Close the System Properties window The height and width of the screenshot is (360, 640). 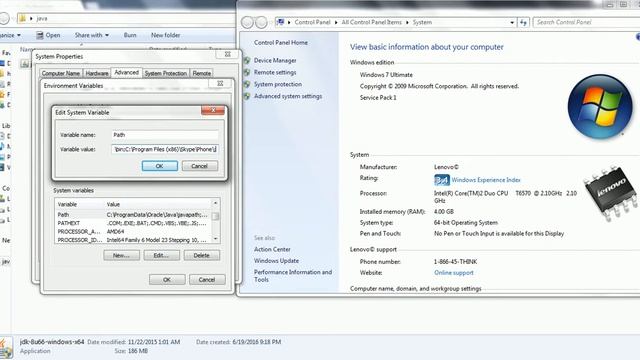point(228,54)
